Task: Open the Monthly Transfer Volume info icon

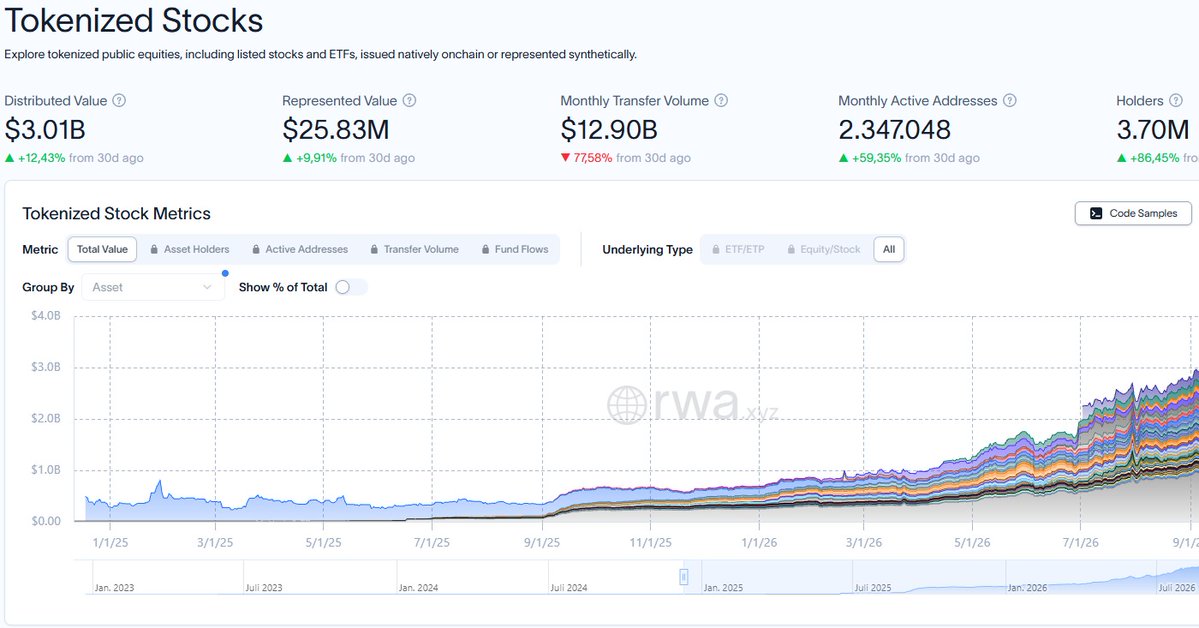Action: 721,100
